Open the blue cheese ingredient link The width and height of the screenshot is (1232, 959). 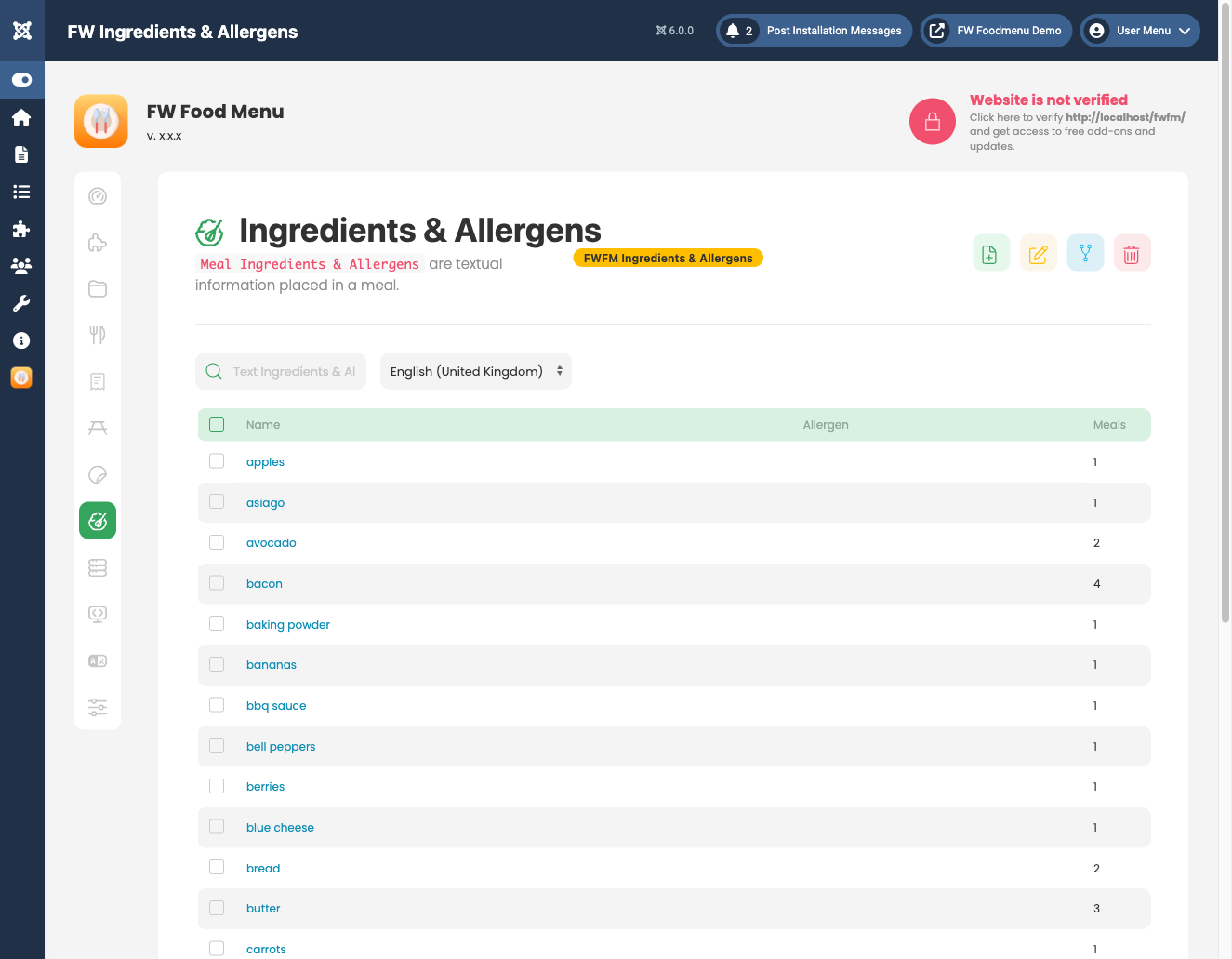click(x=280, y=827)
